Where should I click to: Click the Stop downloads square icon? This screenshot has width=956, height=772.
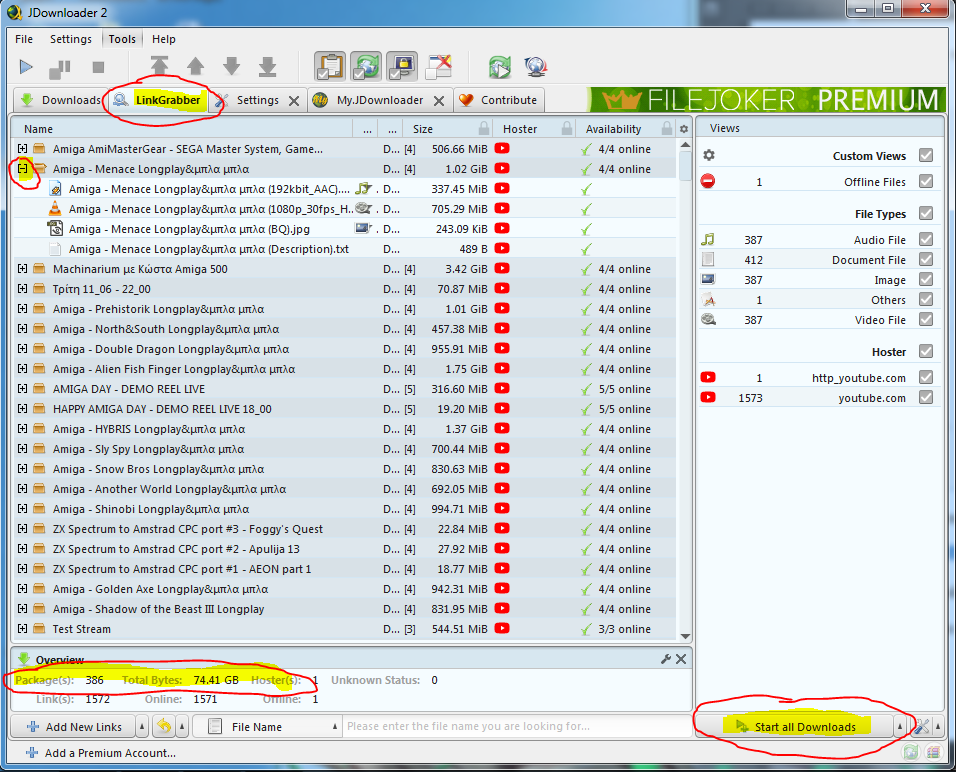[x=98, y=67]
